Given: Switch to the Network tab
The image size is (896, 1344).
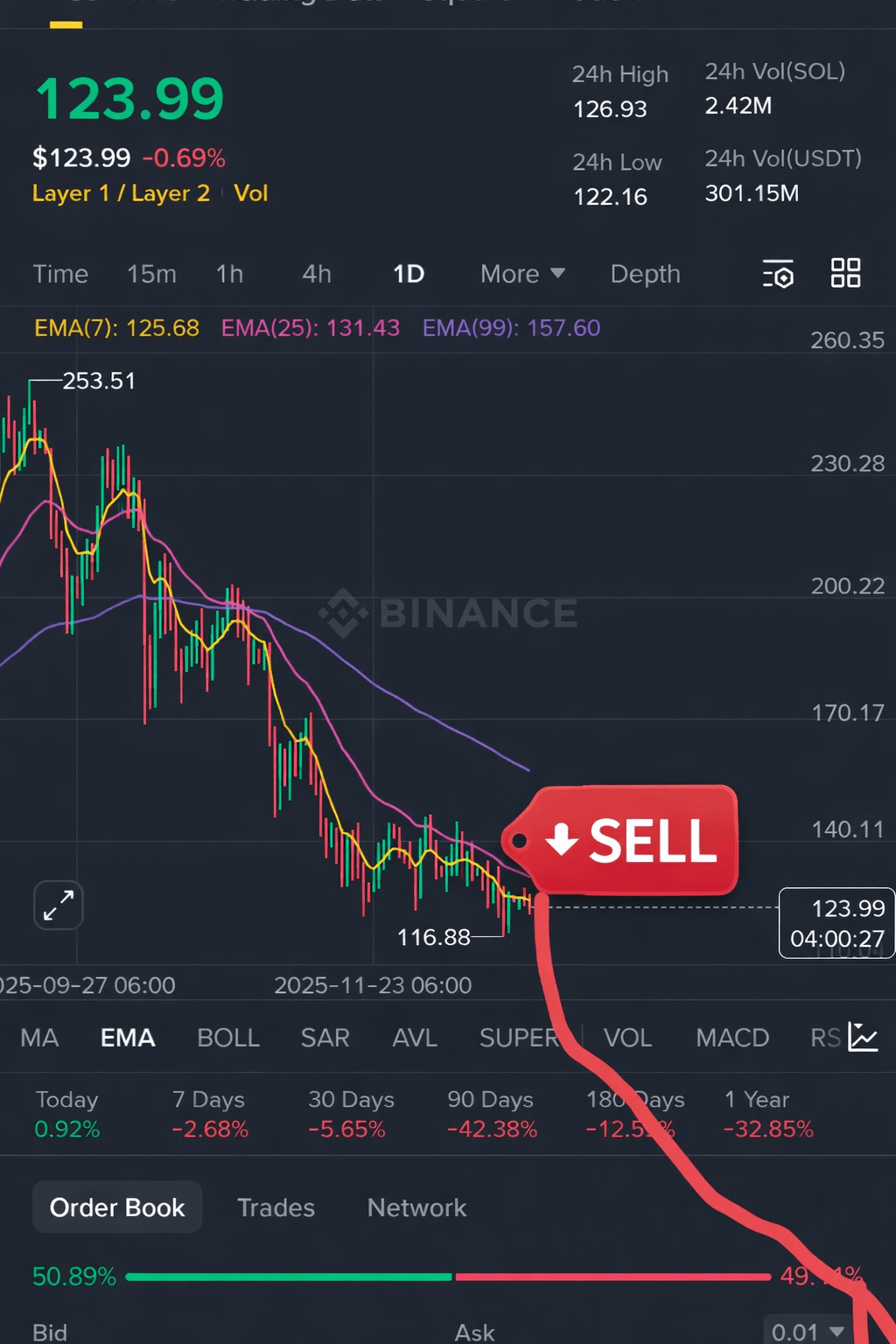Looking at the screenshot, I should tap(416, 1207).
